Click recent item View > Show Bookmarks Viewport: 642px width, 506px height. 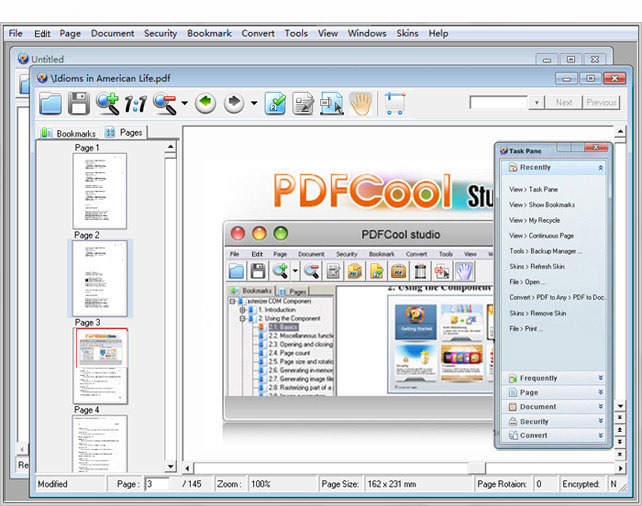[x=542, y=205]
